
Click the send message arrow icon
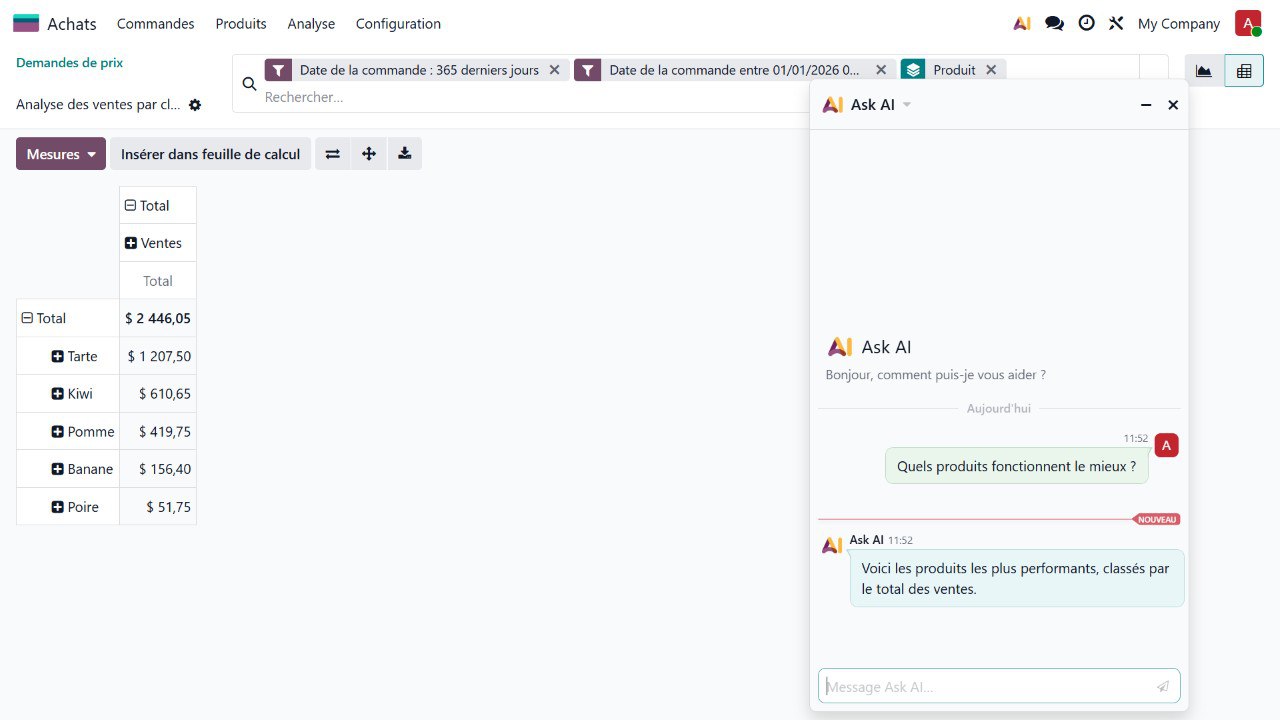(x=1163, y=686)
